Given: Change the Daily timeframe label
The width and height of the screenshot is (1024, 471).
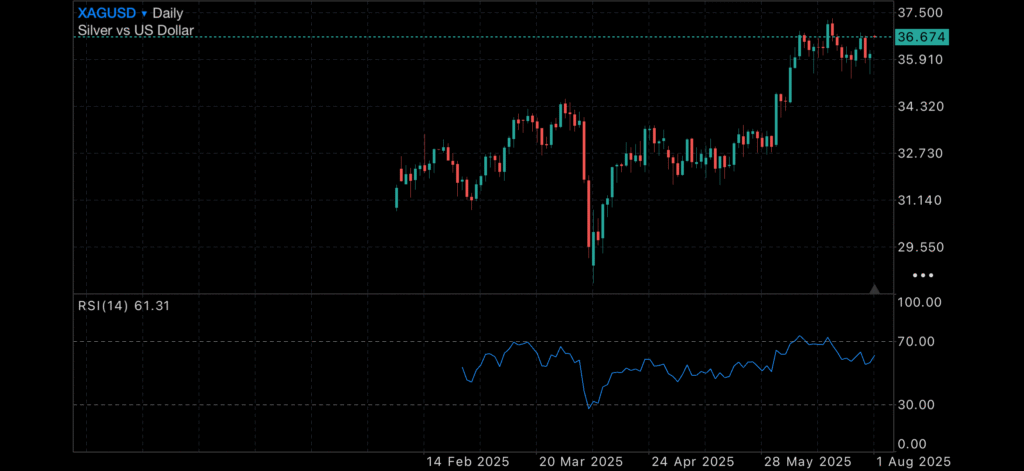Looking at the screenshot, I should [168, 13].
